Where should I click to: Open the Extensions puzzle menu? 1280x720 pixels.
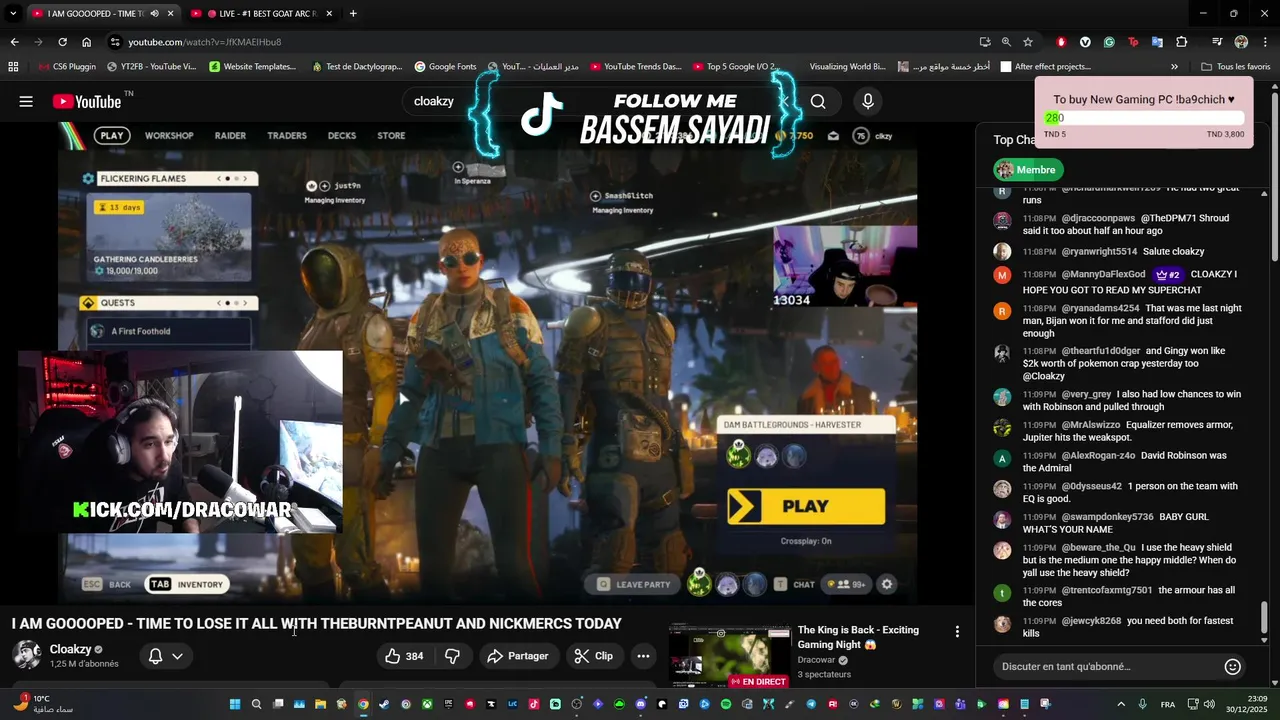tap(1182, 42)
